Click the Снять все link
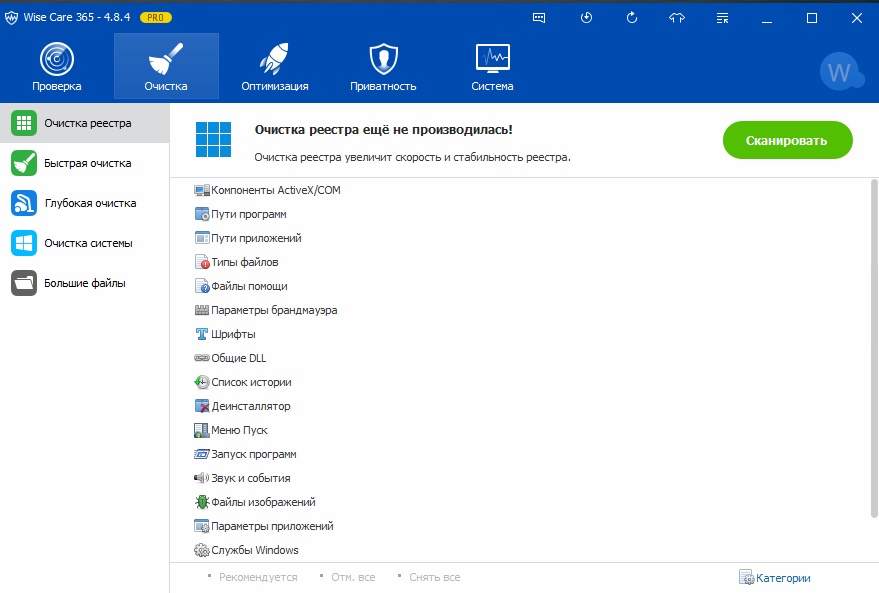 point(434,577)
